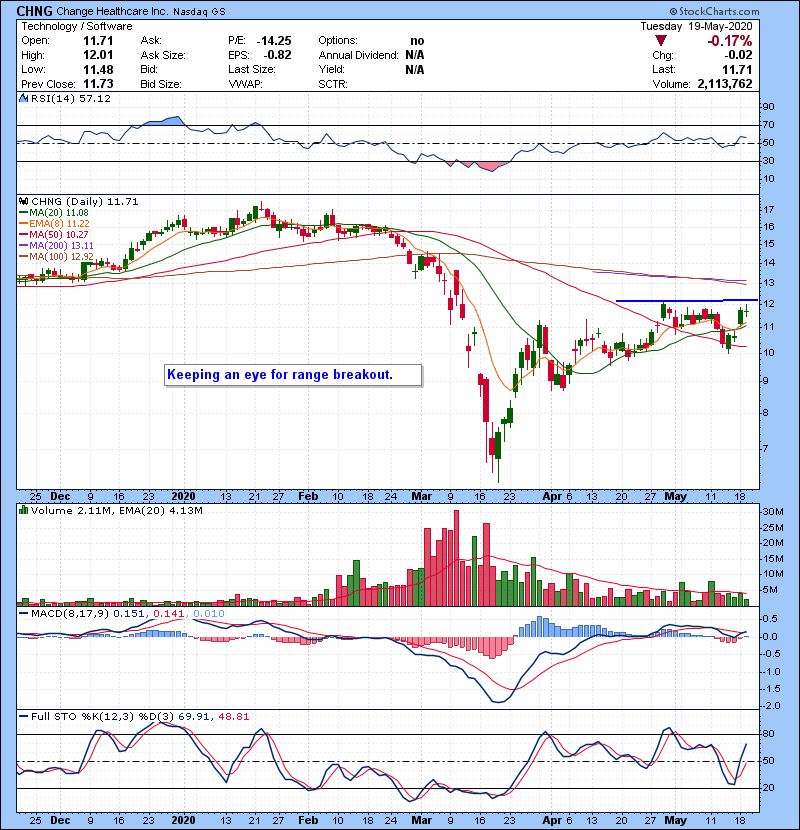
Task: Click the RSI(14) 57.12 indicator label
Action: click(x=71, y=98)
